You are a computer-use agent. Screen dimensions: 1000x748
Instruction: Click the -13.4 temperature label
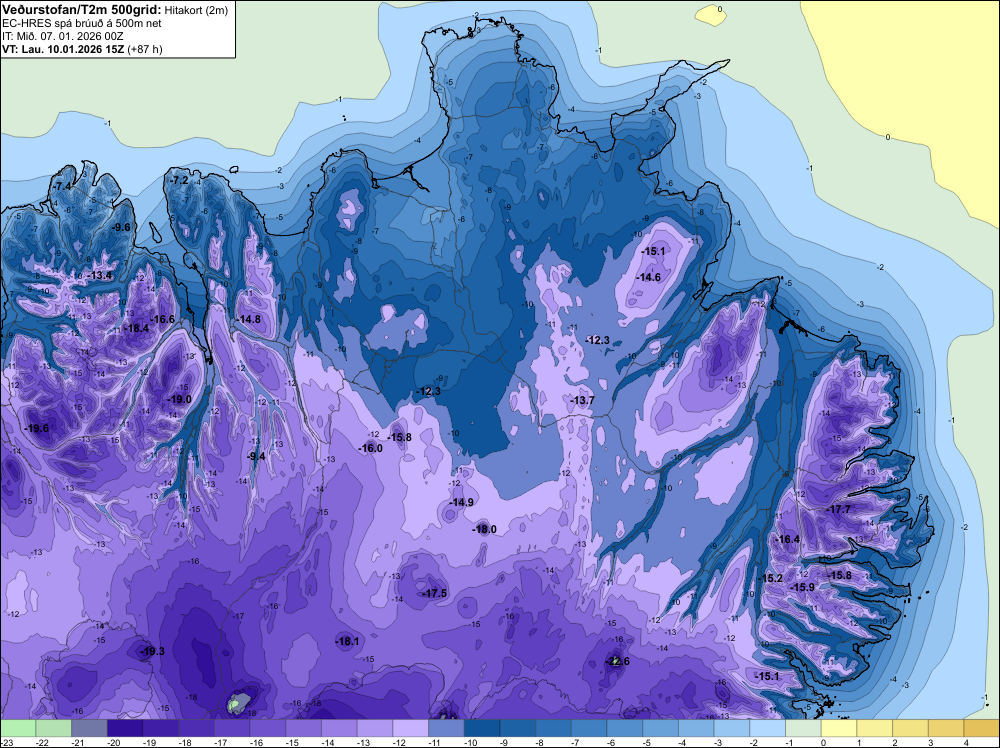(x=100, y=275)
